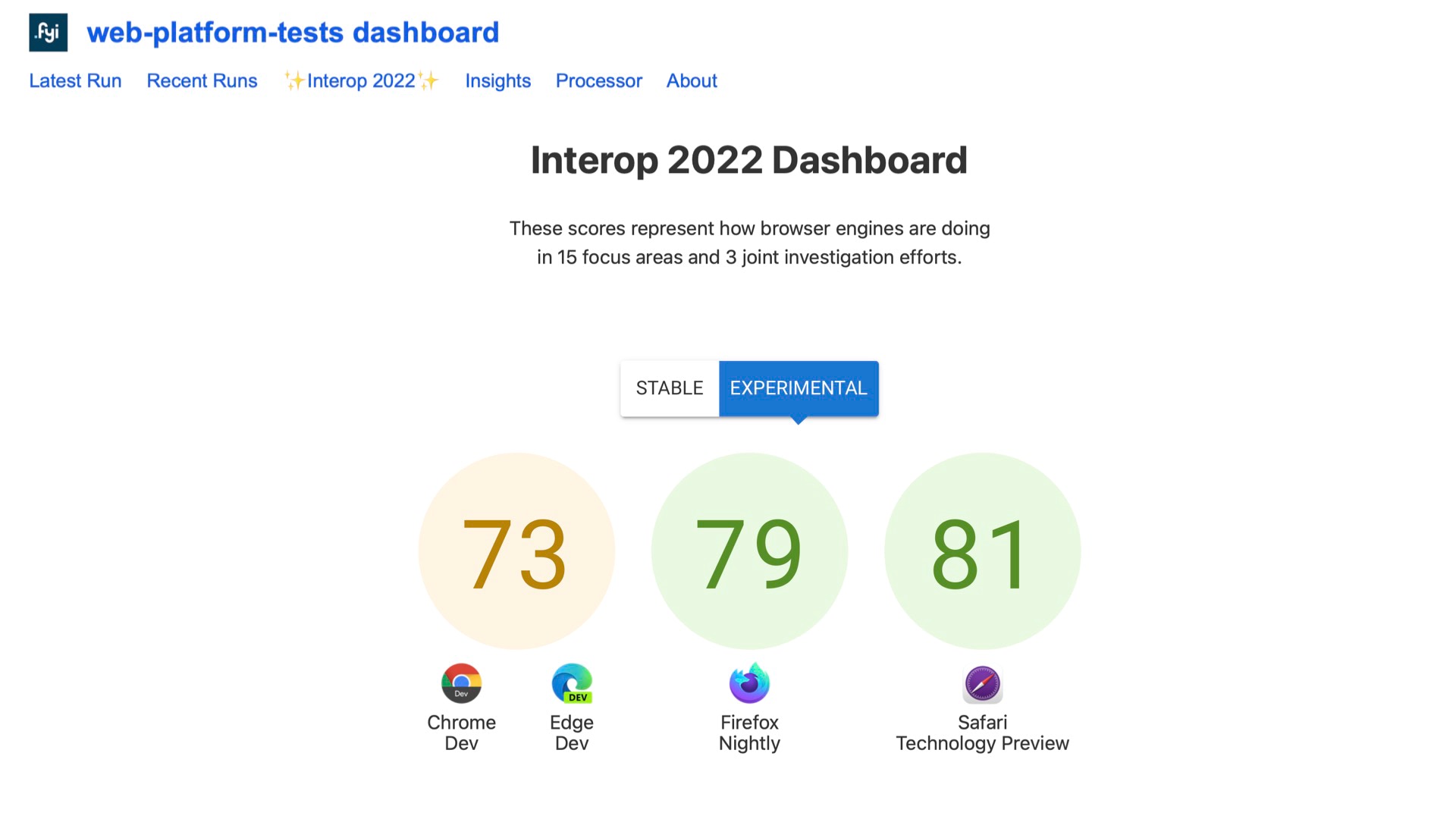Open the Latest Run dropdown
Screen dimensions: 1456x819
point(75,80)
